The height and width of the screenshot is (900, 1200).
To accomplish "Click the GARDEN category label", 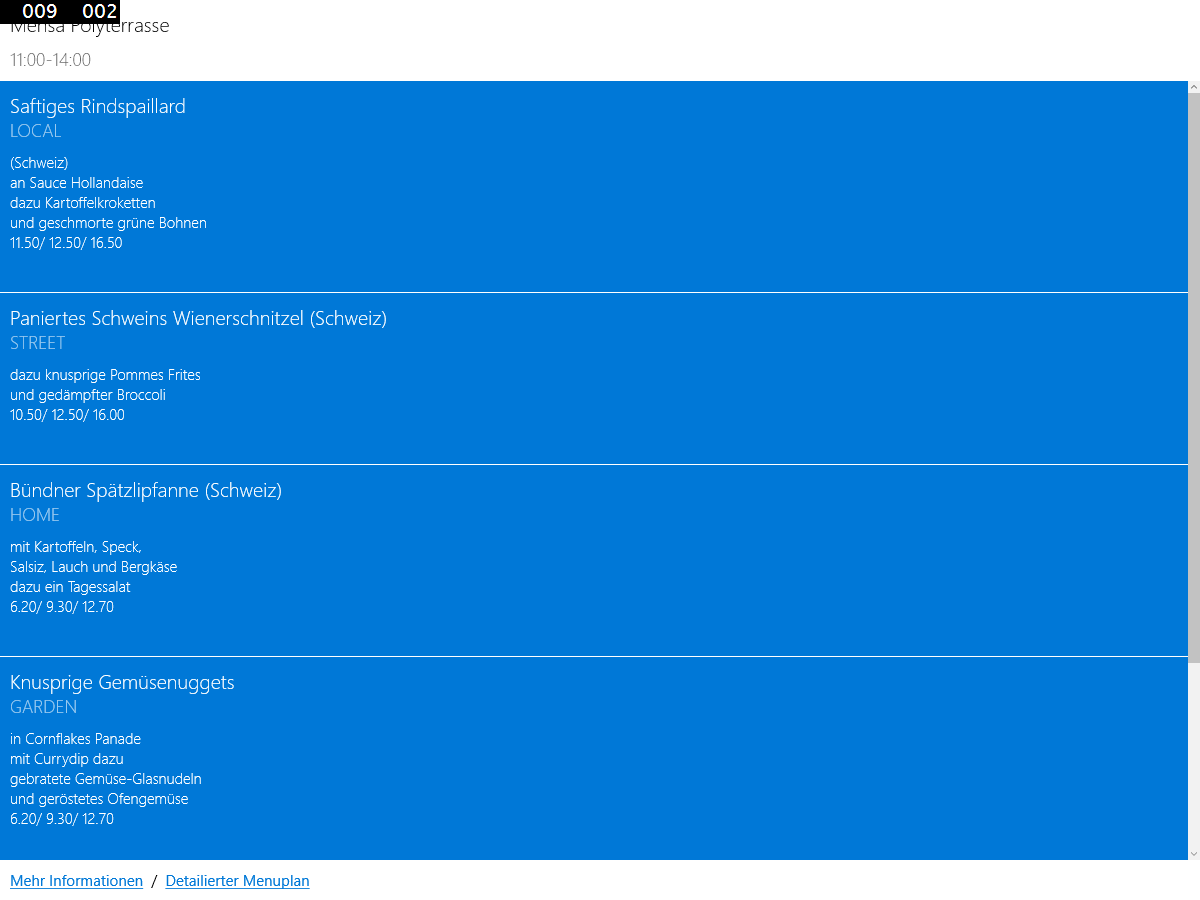I will (x=44, y=707).
